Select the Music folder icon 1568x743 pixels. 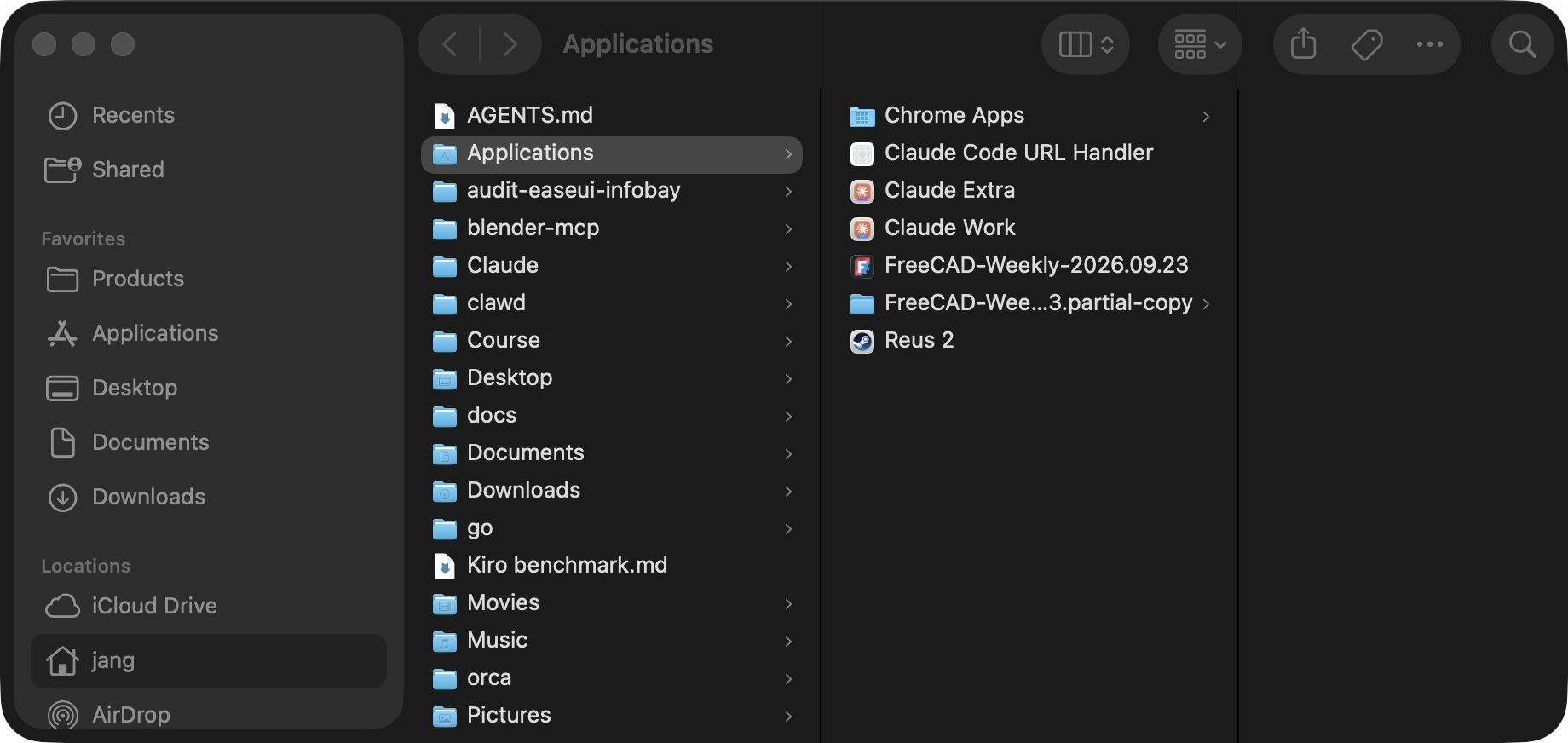(445, 641)
